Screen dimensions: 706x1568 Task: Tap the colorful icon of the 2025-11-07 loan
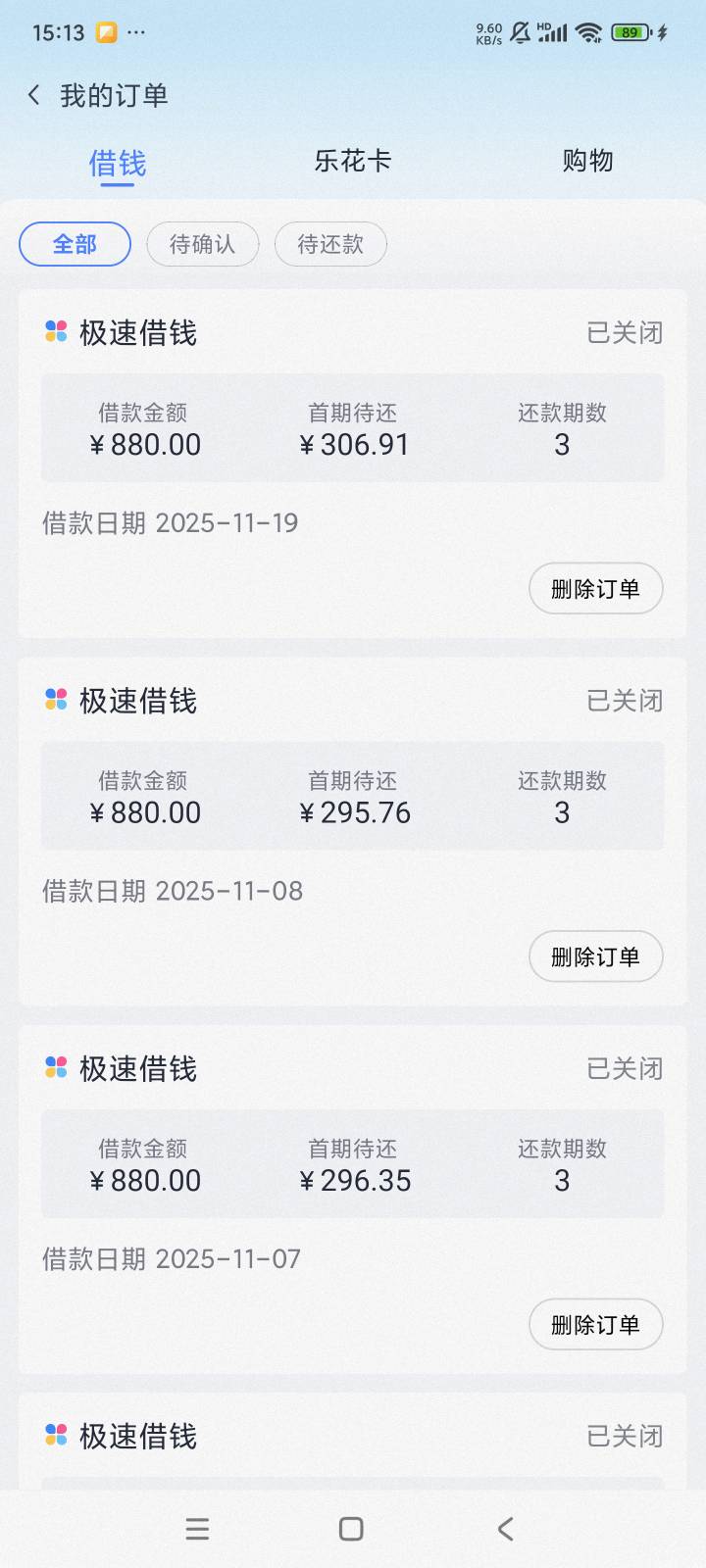click(56, 1067)
